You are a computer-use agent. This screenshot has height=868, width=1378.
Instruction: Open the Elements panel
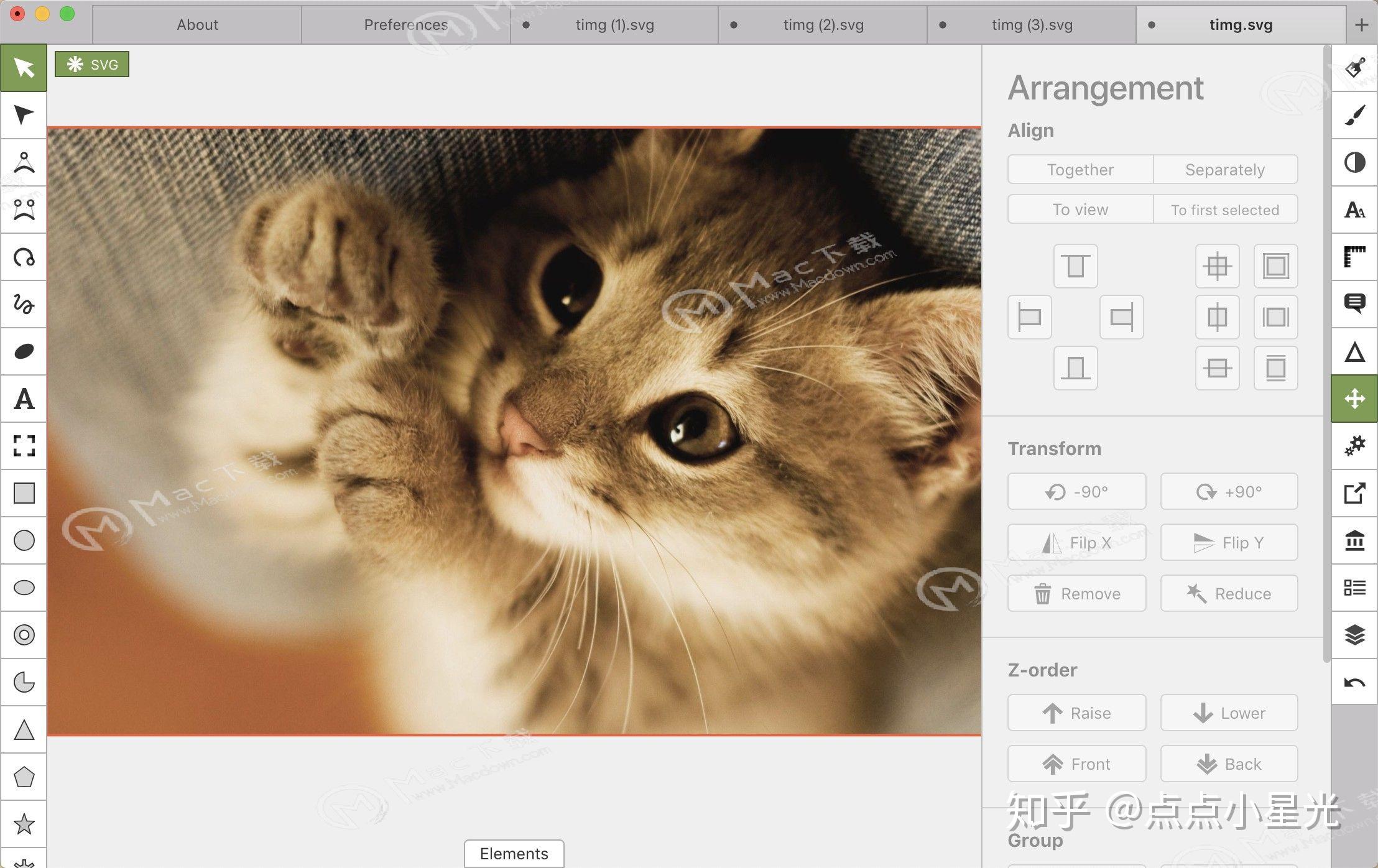click(514, 854)
